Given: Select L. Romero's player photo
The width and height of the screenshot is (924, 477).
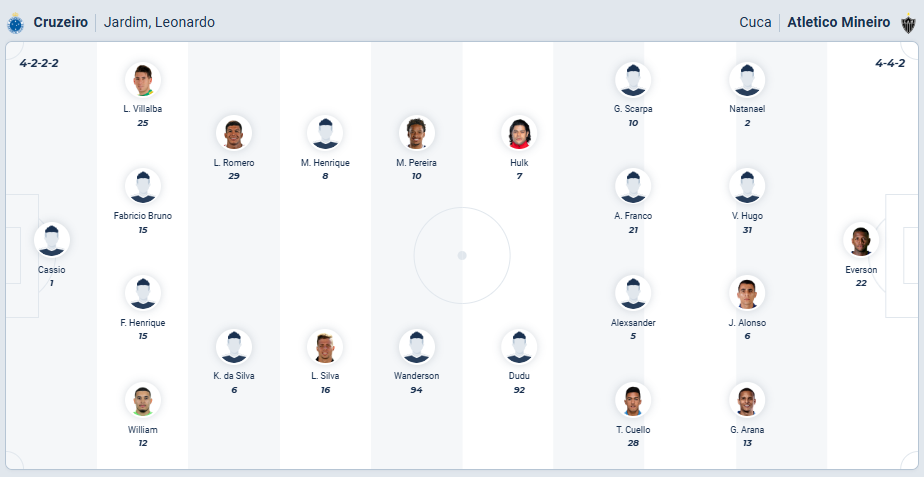Looking at the screenshot, I should pos(234,133).
